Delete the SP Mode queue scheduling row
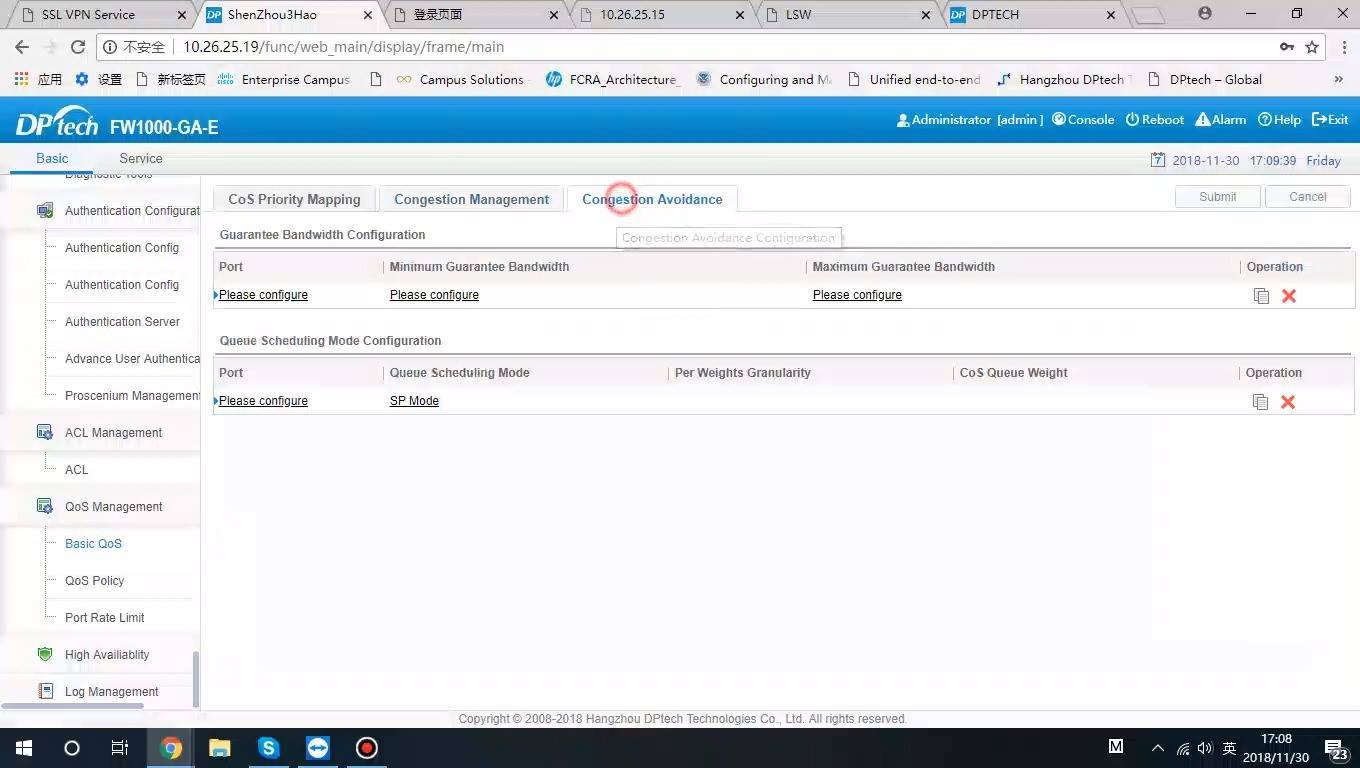This screenshot has height=768, width=1360. click(1288, 402)
